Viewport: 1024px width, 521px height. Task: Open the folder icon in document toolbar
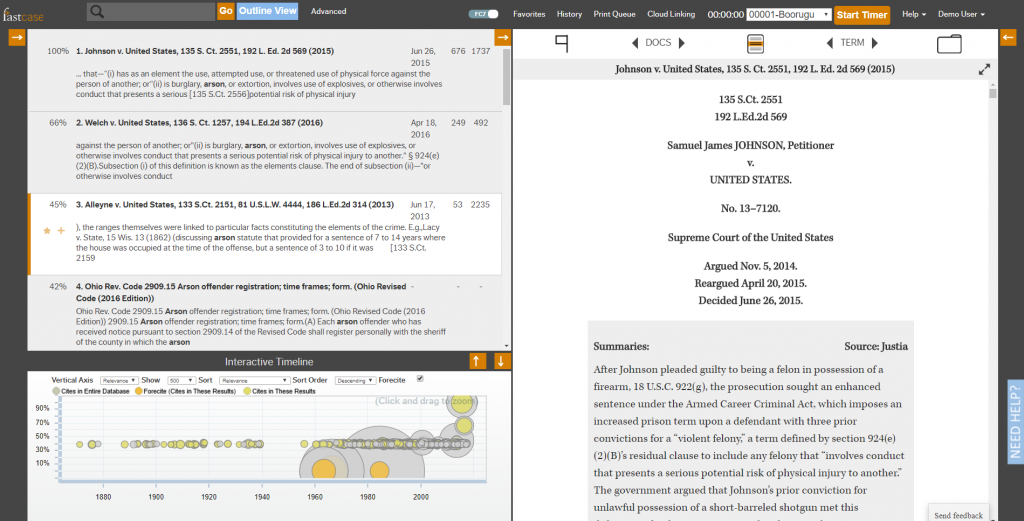948,43
